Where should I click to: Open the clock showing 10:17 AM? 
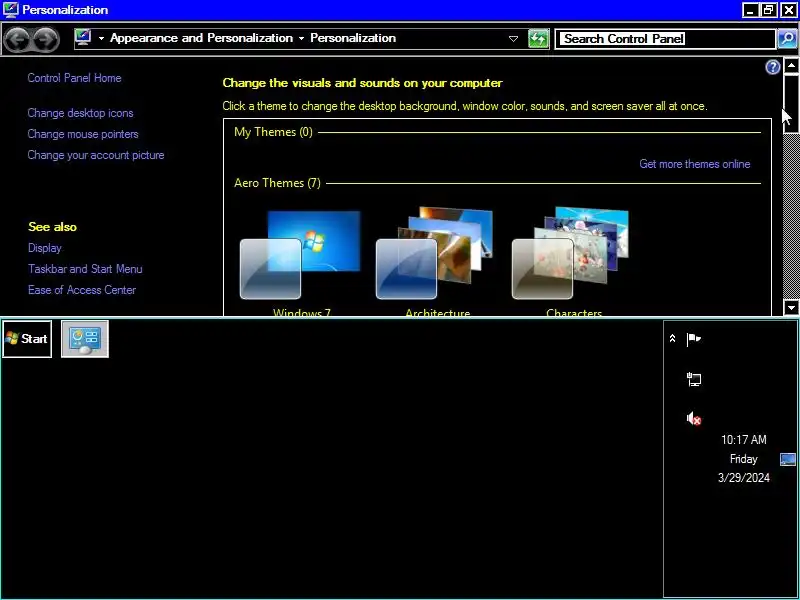pos(743,440)
